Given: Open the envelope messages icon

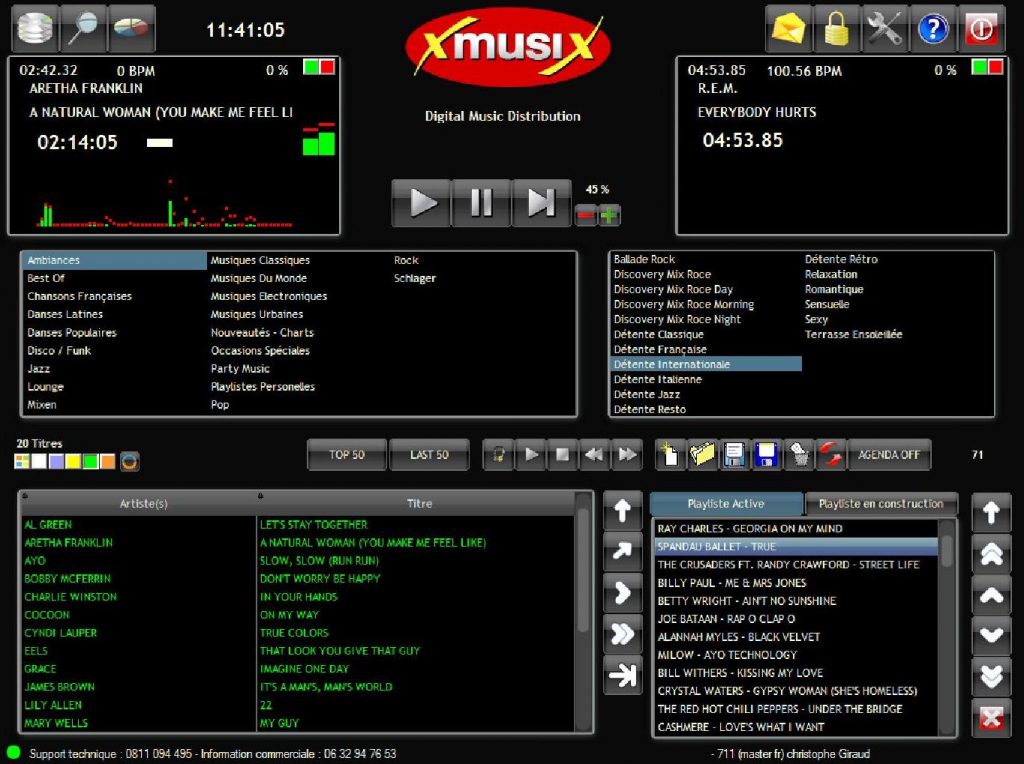Looking at the screenshot, I should [x=789, y=28].
